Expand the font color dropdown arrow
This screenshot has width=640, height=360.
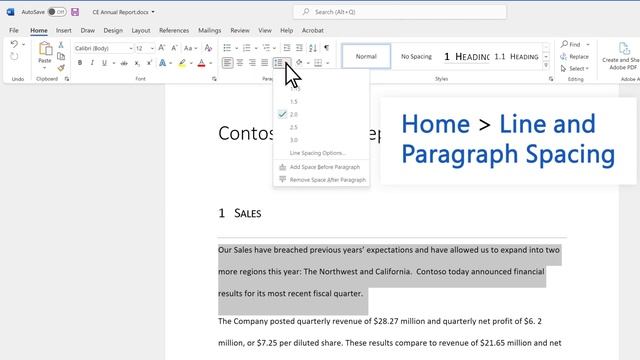coord(211,63)
